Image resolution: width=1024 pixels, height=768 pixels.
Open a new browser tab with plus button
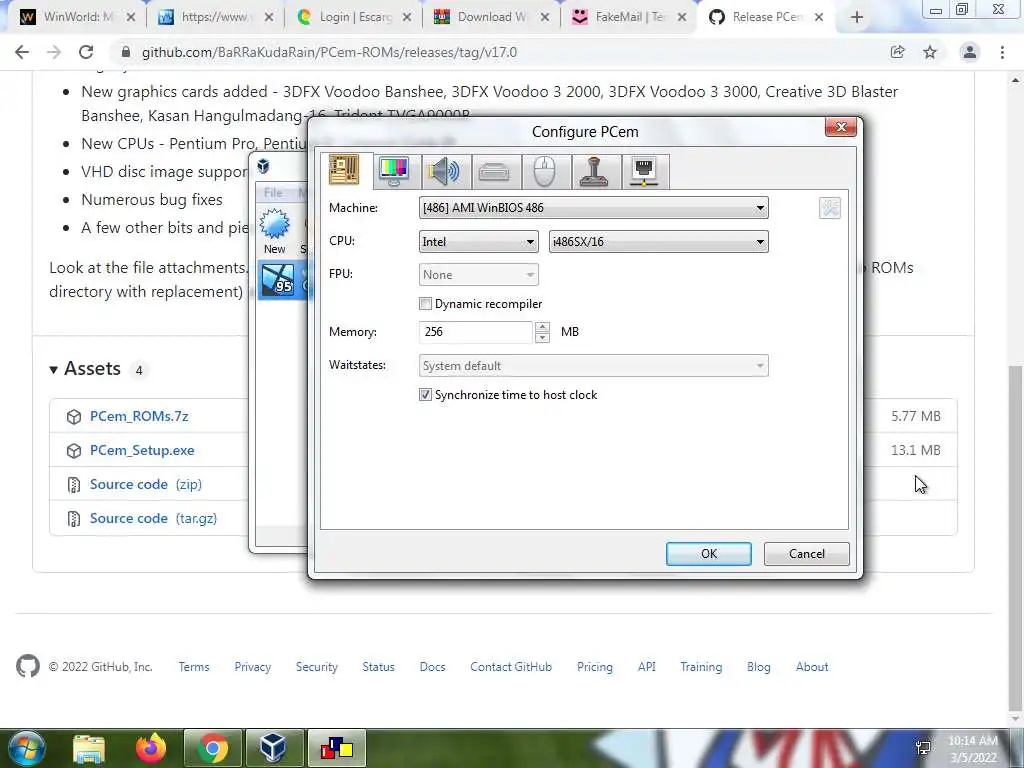pyautogui.click(x=857, y=18)
